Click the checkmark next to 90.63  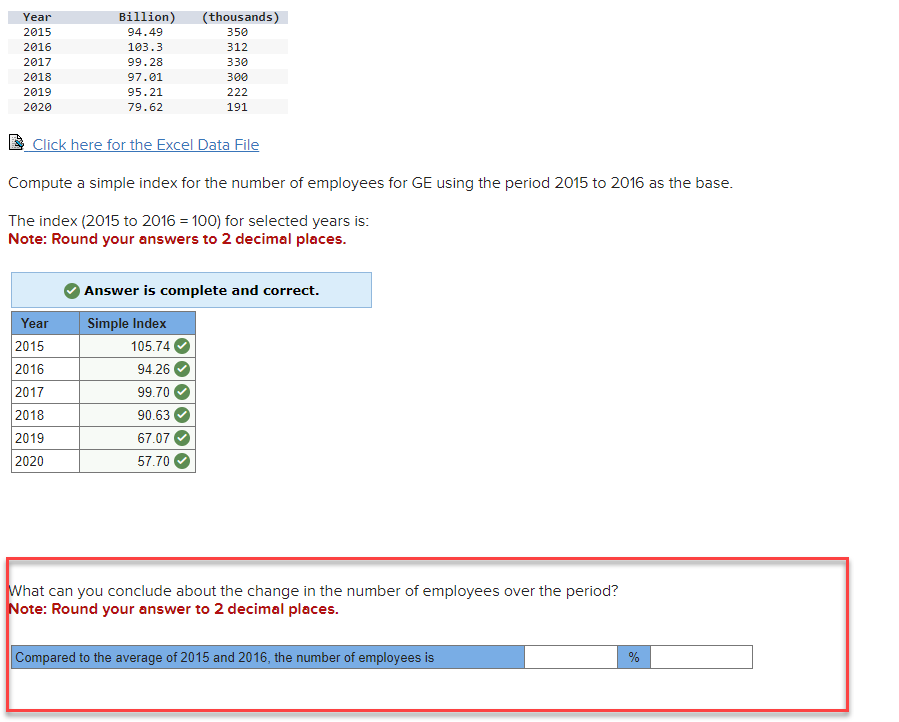(182, 414)
